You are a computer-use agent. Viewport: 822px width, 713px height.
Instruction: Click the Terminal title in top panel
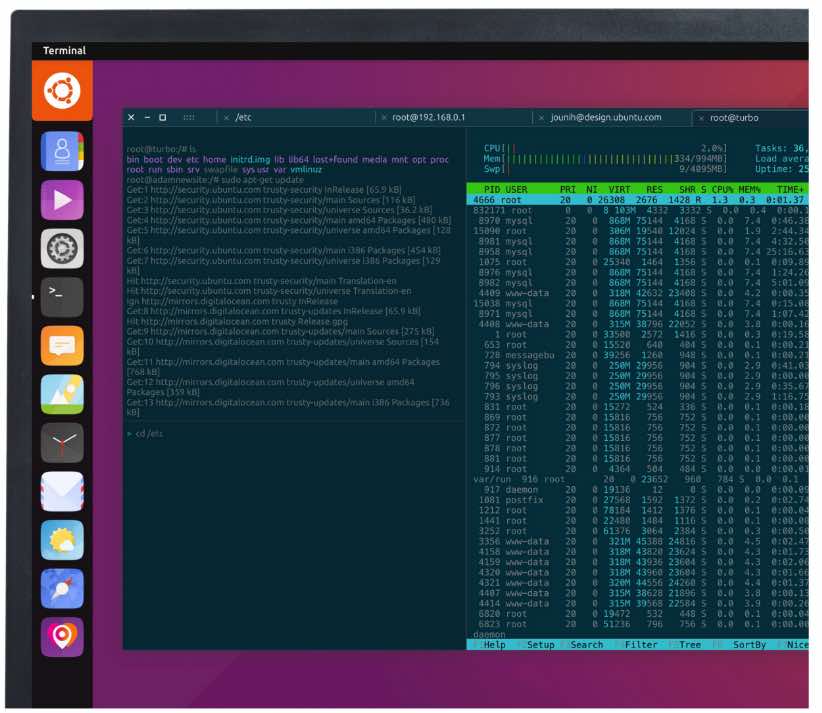point(64,50)
